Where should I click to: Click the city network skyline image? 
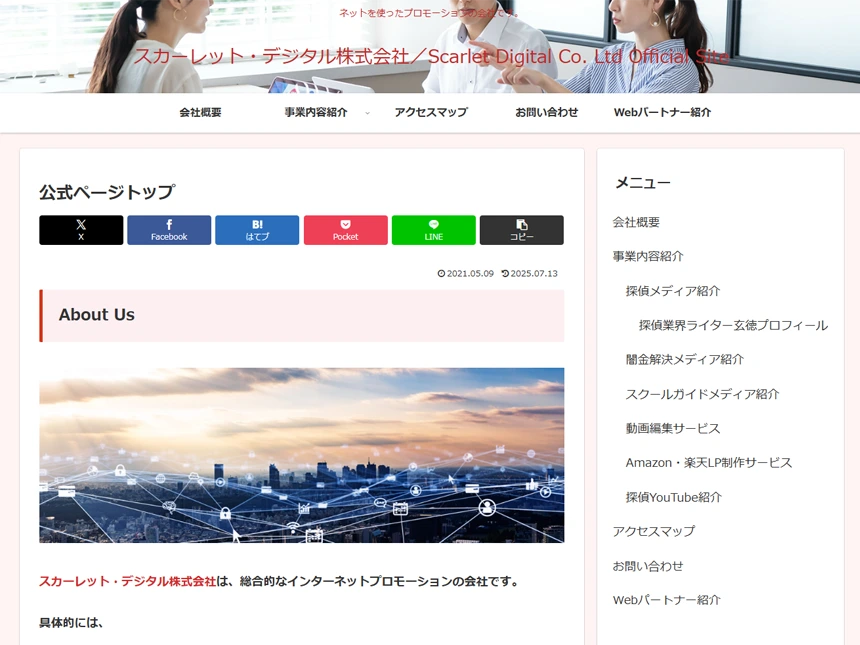pos(301,455)
